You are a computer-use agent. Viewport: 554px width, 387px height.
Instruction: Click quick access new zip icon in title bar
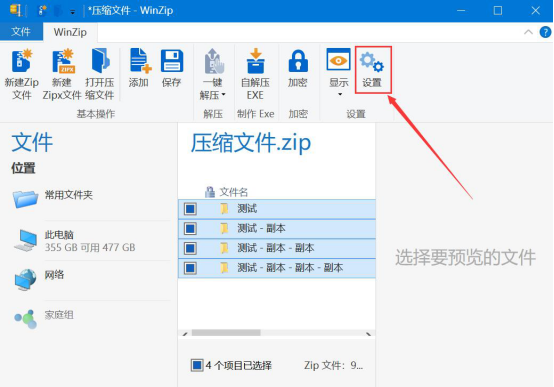point(43,11)
